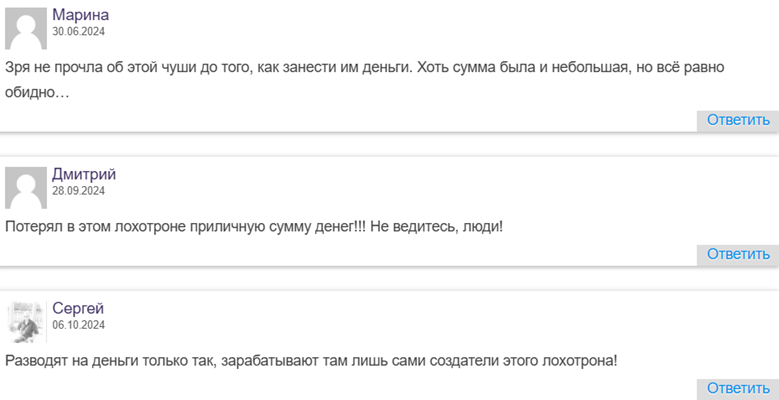This screenshot has width=779, height=400.
Task: Click the 06.10.2024 comment date
Action: click(x=78, y=325)
